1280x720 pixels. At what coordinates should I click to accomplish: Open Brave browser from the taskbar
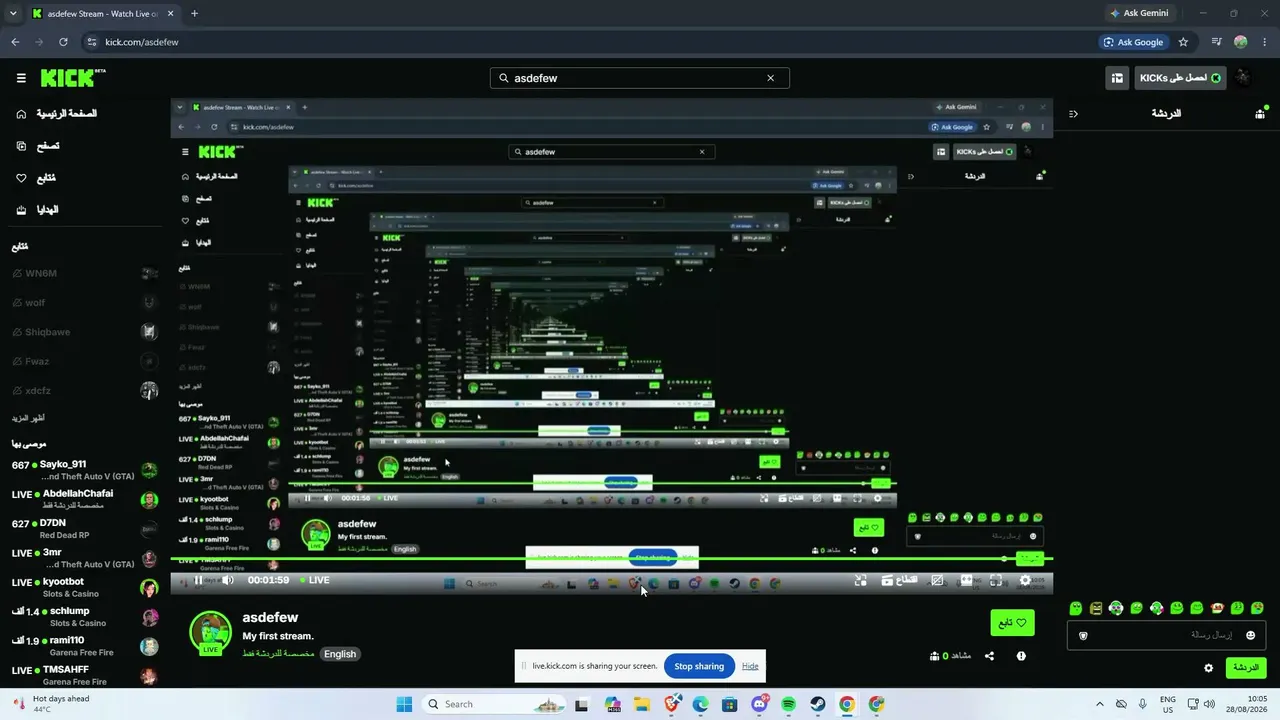[x=671, y=704]
